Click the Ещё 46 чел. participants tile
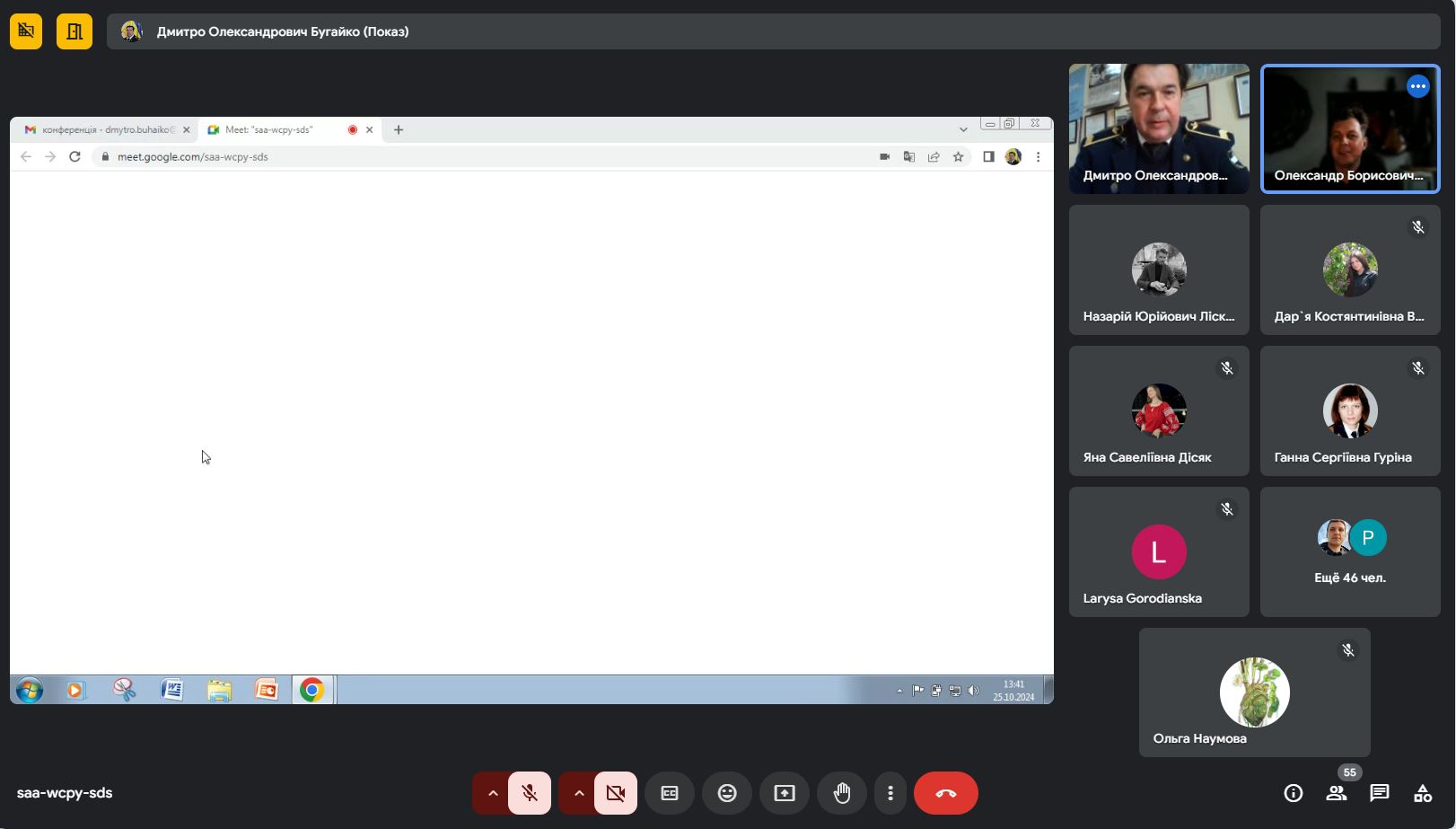 tap(1350, 552)
